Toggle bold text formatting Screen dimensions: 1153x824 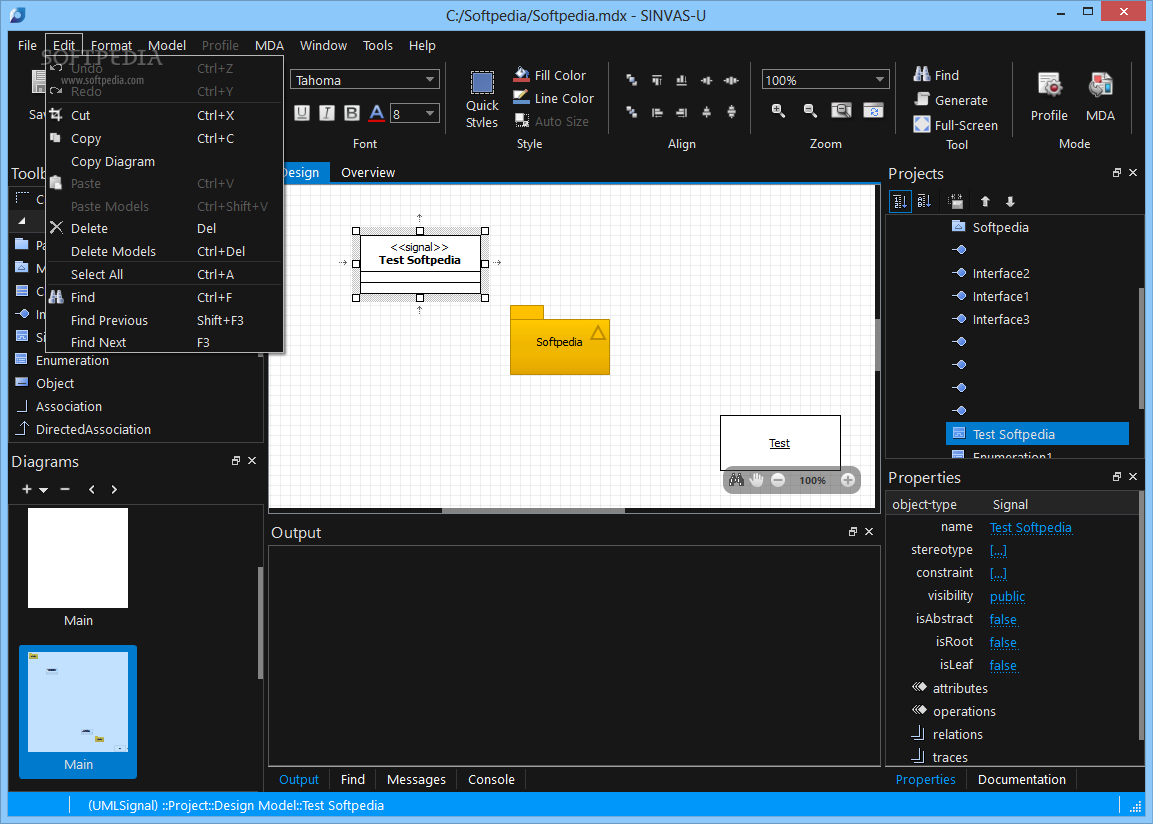click(351, 112)
